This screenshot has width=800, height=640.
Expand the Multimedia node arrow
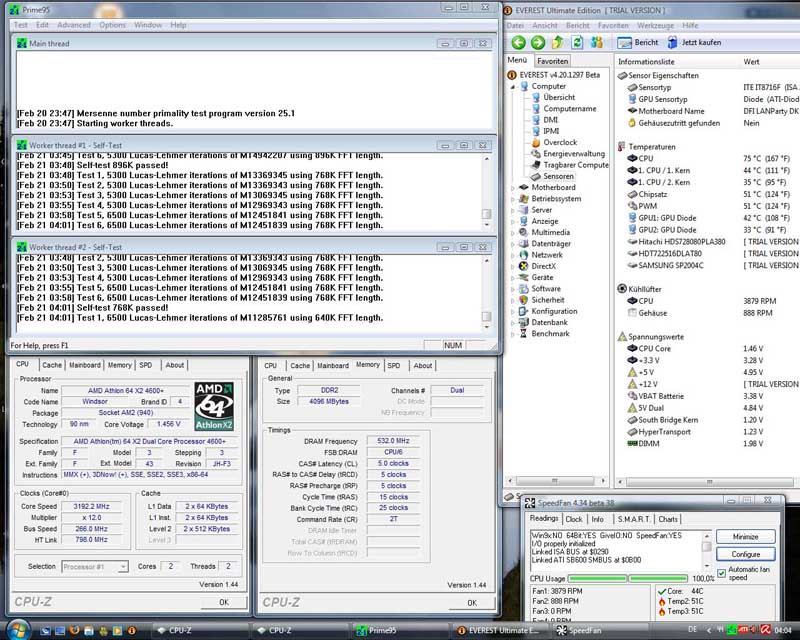click(513, 233)
